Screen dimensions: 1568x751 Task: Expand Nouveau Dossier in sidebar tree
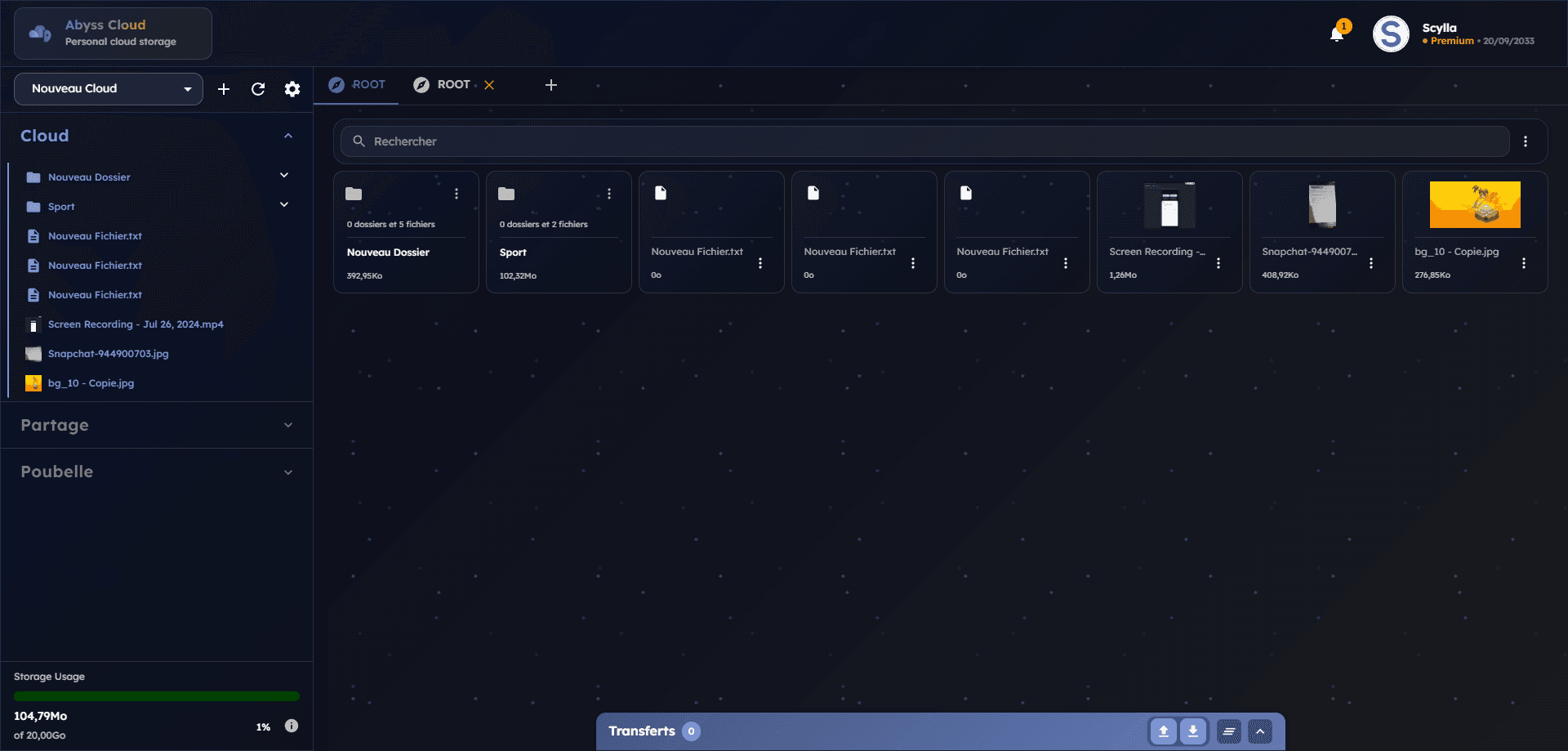pyautogui.click(x=284, y=175)
